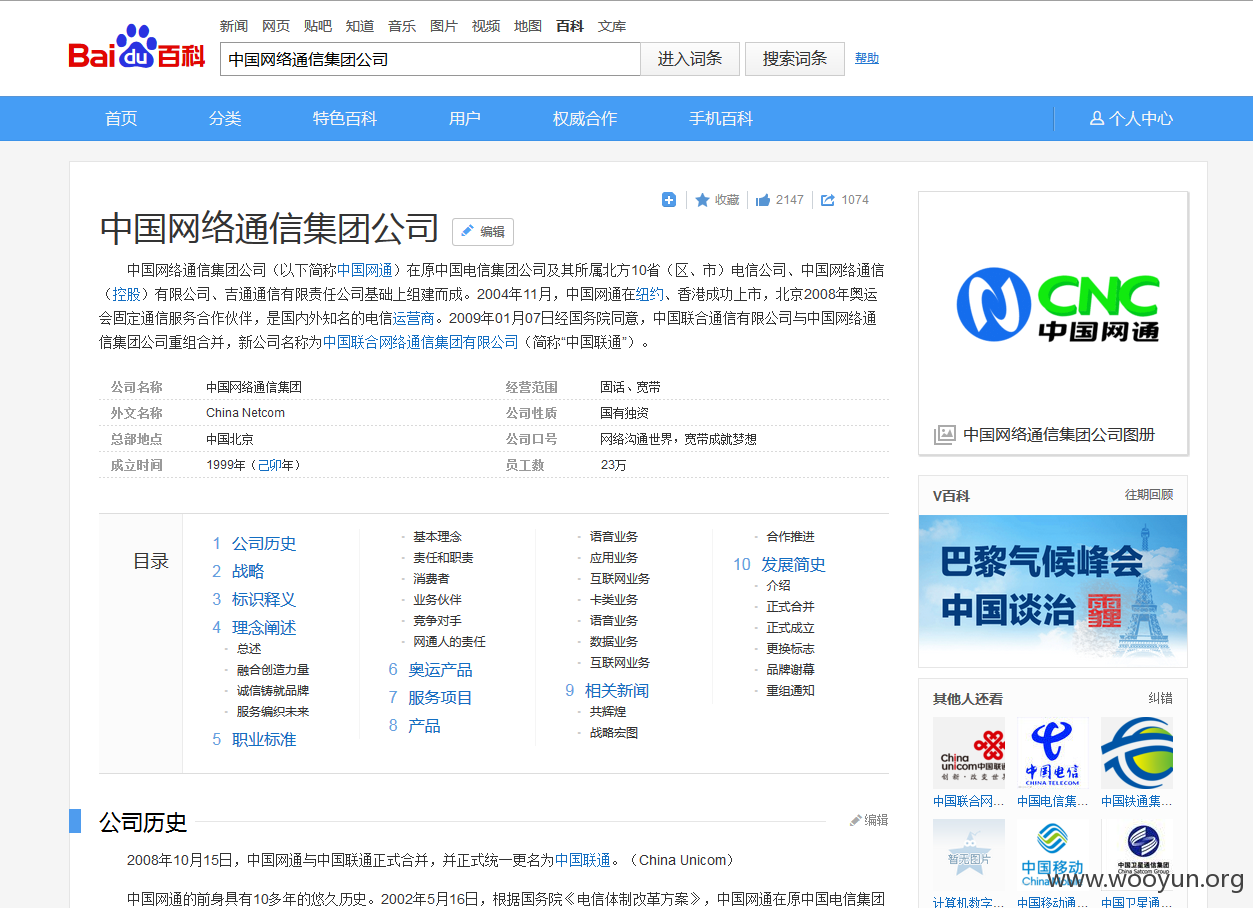Open the 中国网络通信集团公司图册 album link
Viewport: 1253px width, 908px height.
point(1059,435)
